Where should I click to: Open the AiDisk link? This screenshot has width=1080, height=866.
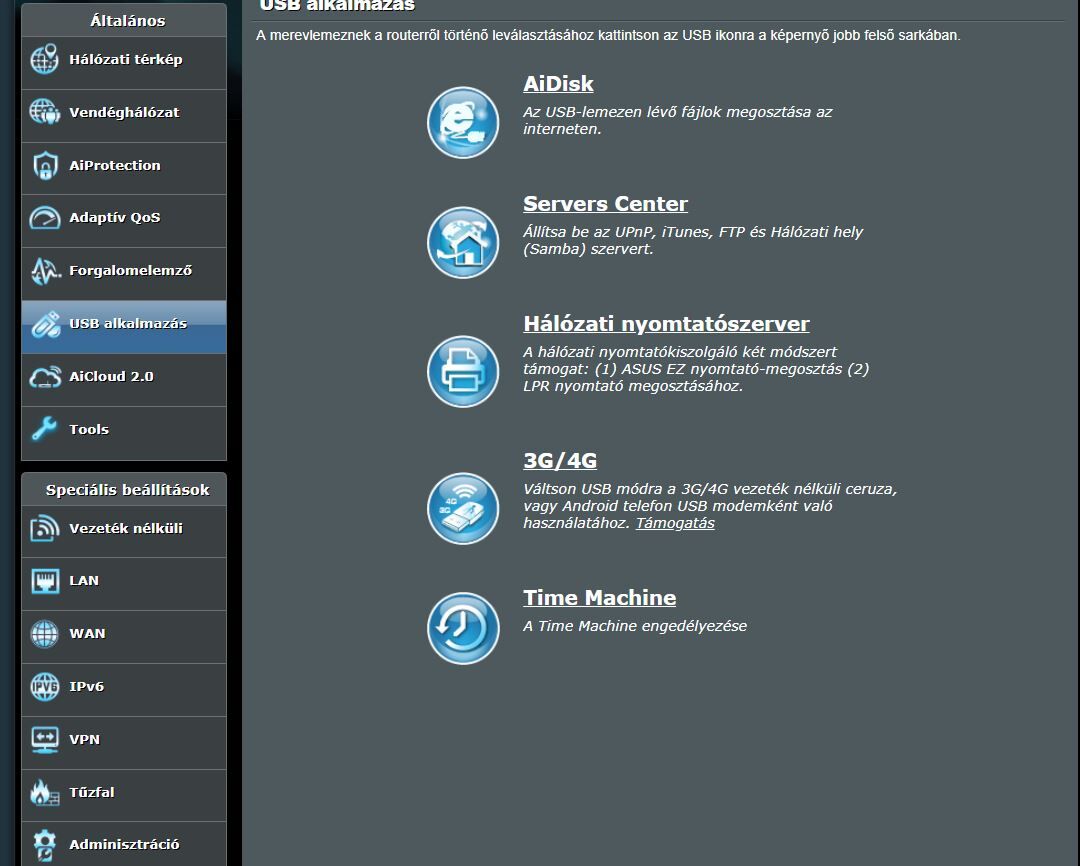(x=558, y=84)
